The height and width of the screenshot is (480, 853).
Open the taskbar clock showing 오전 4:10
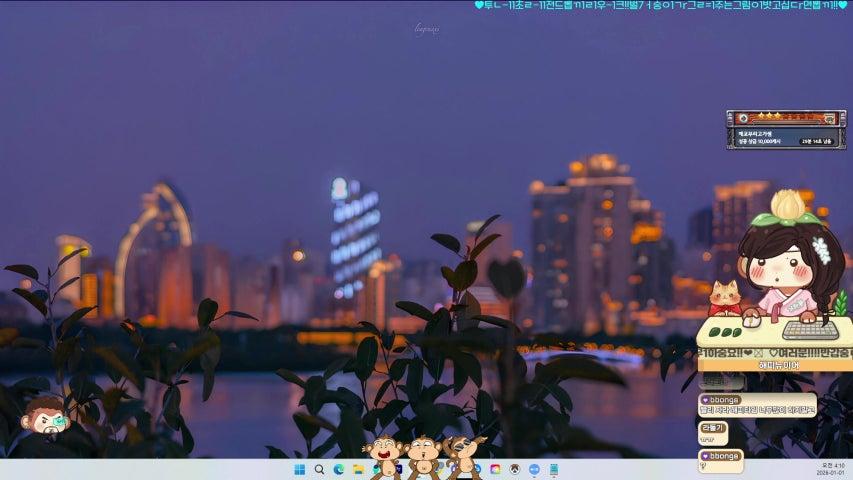833,469
